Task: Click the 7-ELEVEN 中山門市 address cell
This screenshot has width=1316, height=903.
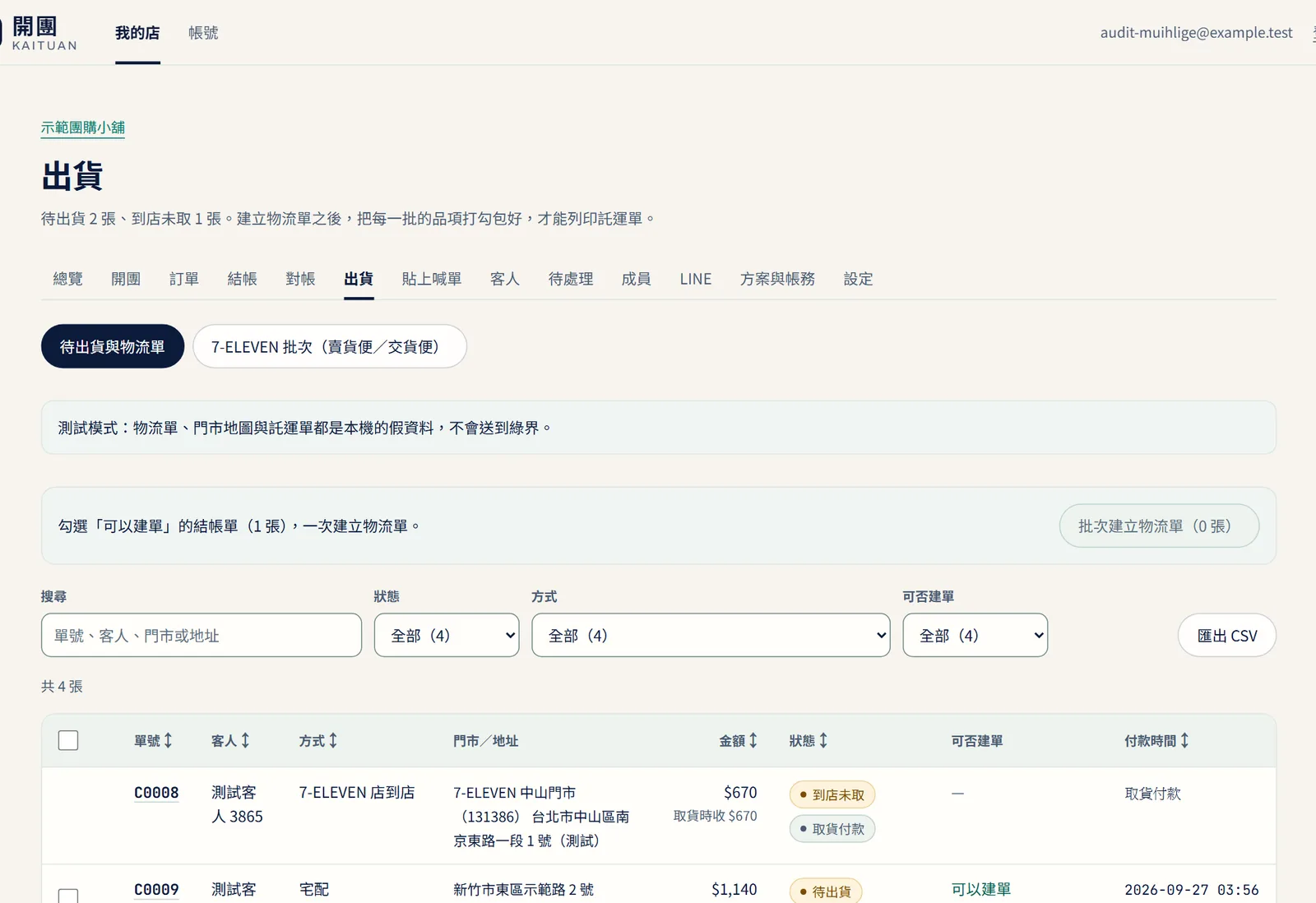Action: [x=541, y=817]
